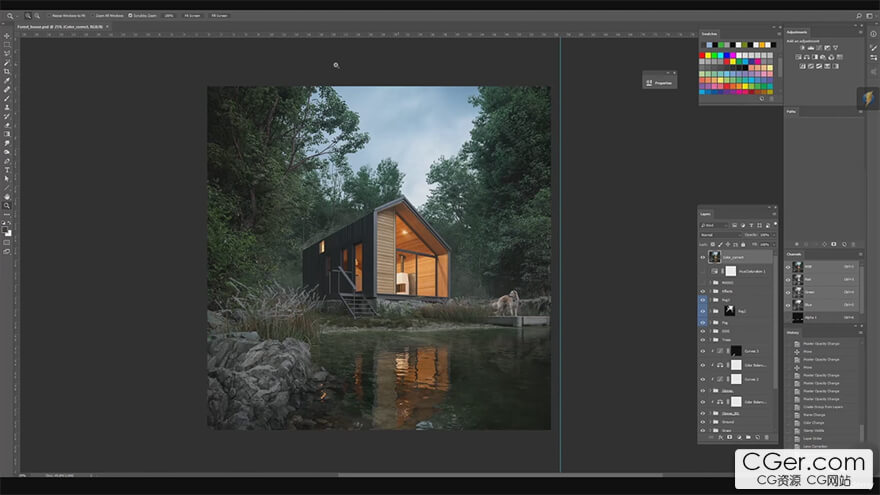Select the Move tool
The height and width of the screenshot is (495, 880).
click(7, 36)
